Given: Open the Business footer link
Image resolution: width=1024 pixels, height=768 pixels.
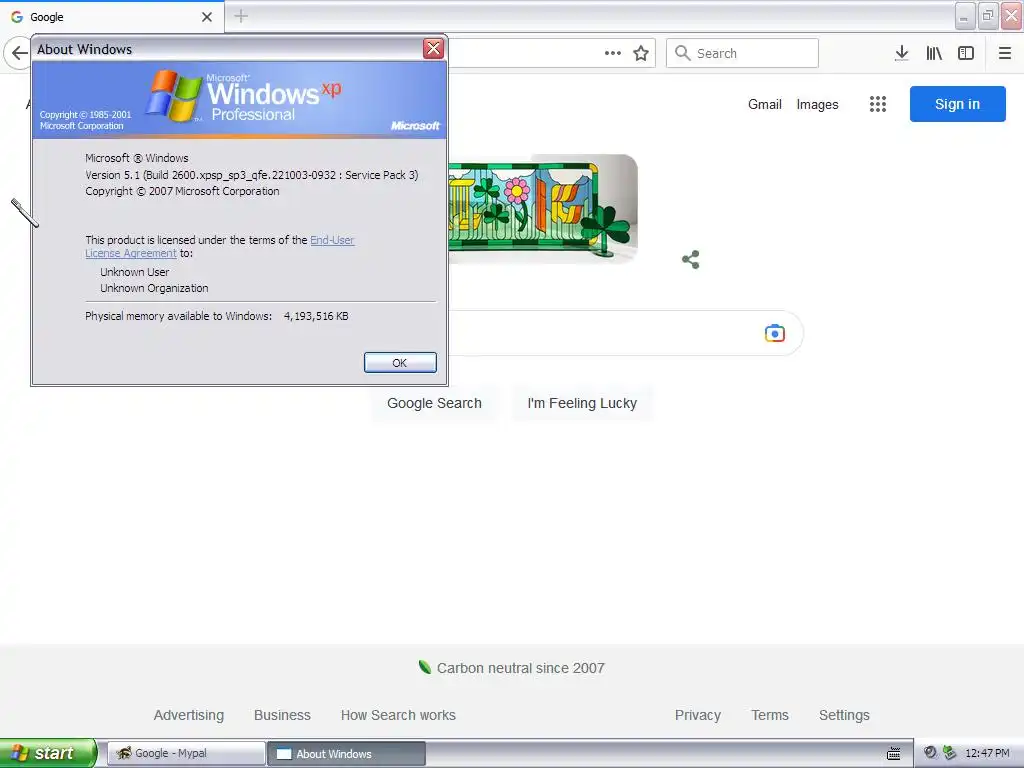Looking at the screenshot, I should pos(282,715).
